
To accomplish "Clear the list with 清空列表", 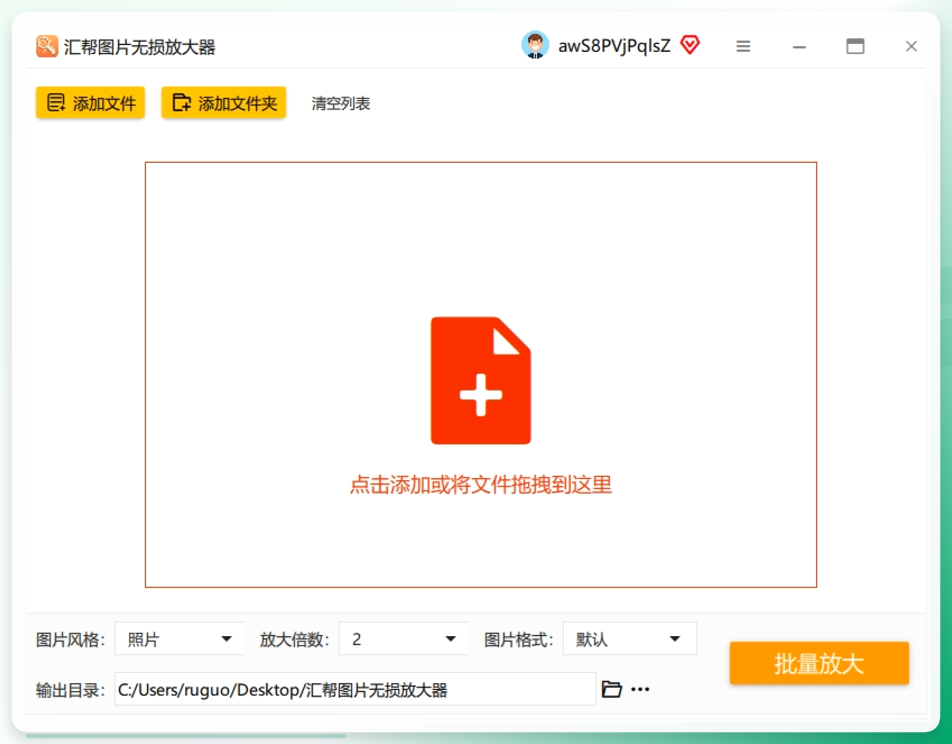I will (341, 104).
